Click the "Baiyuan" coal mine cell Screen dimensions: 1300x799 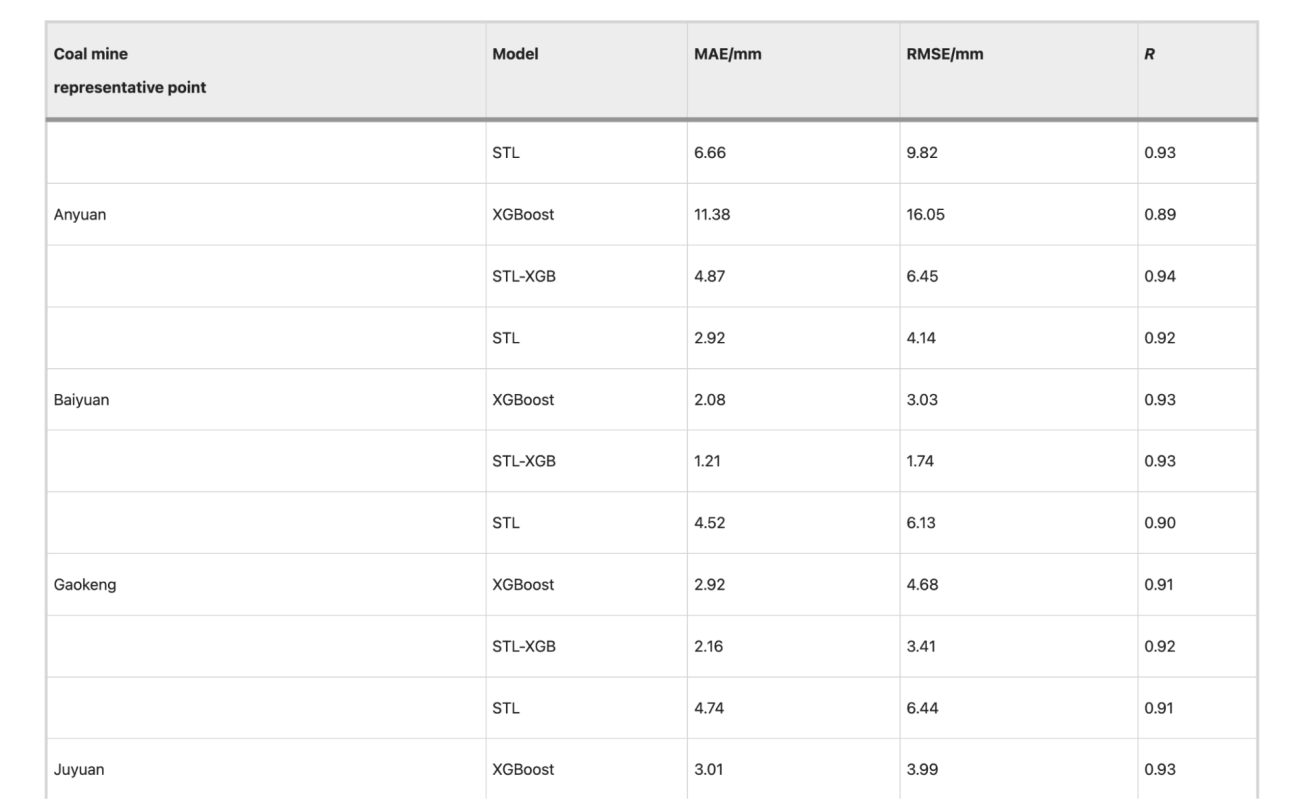coord(82,400)
